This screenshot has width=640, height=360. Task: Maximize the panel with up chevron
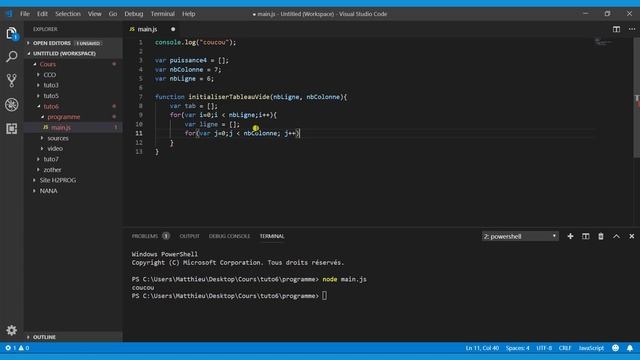pos(616,236)
